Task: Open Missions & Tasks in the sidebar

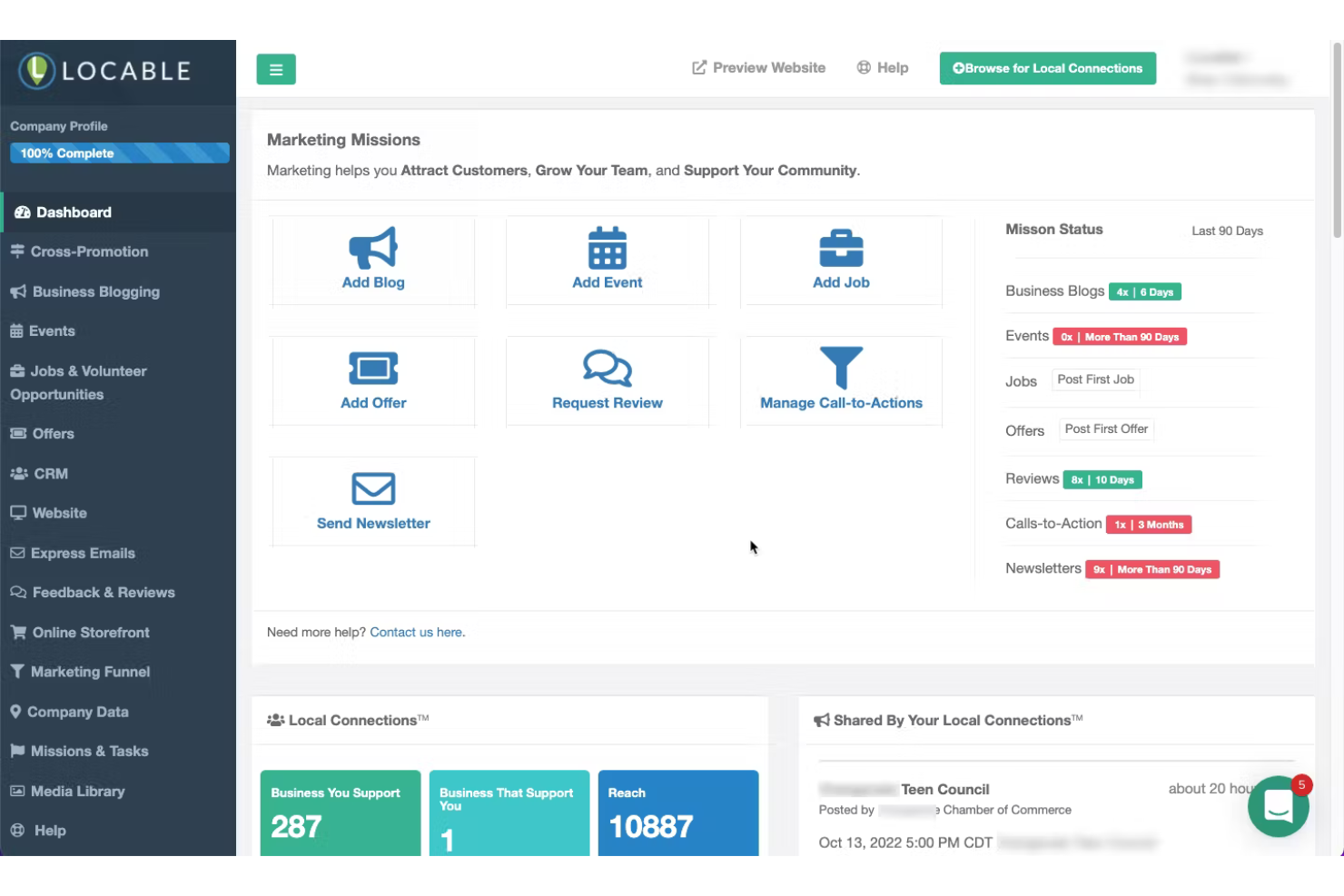Action: [118, 752]
